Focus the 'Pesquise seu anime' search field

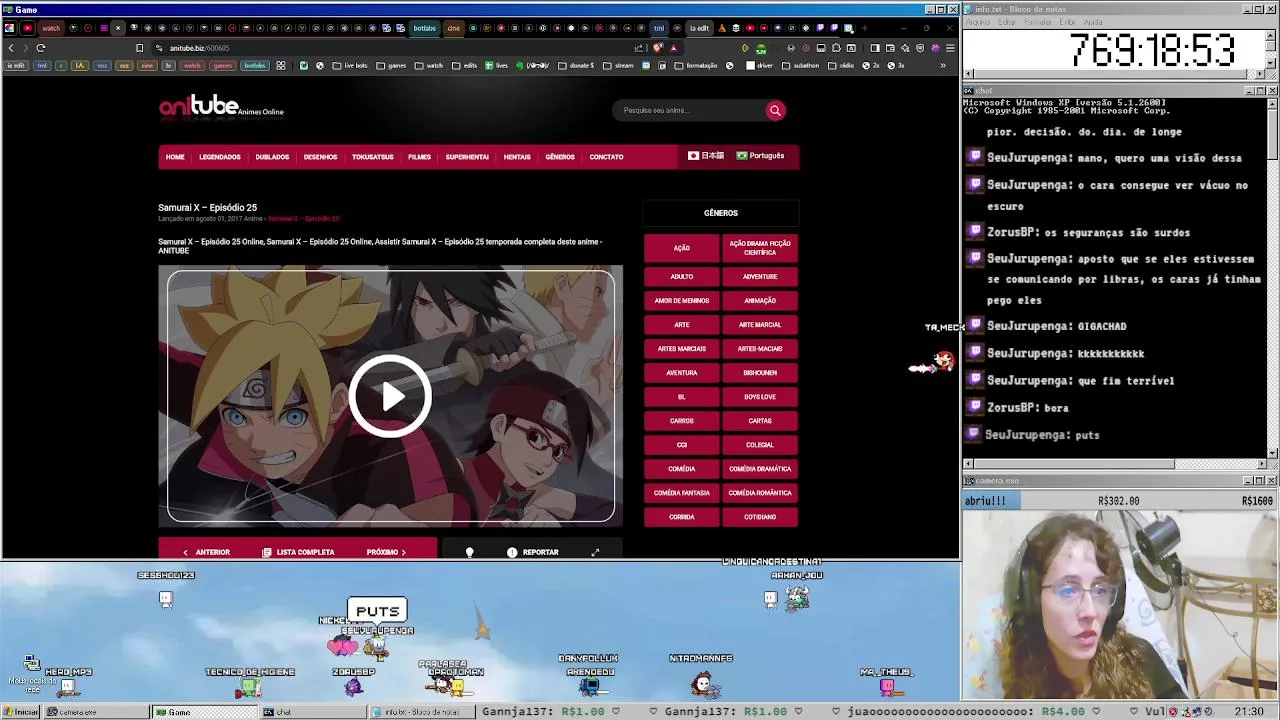click(x=688, y=111)
